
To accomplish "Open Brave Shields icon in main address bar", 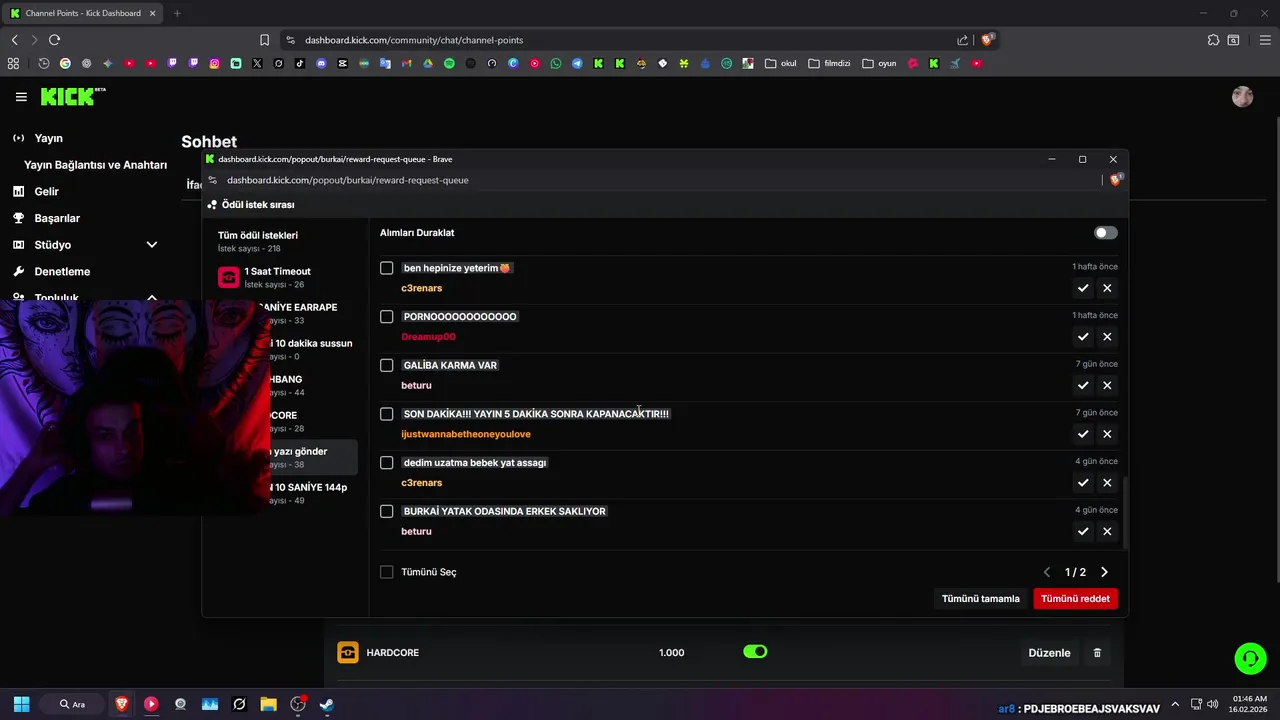I will click(988, 40).
